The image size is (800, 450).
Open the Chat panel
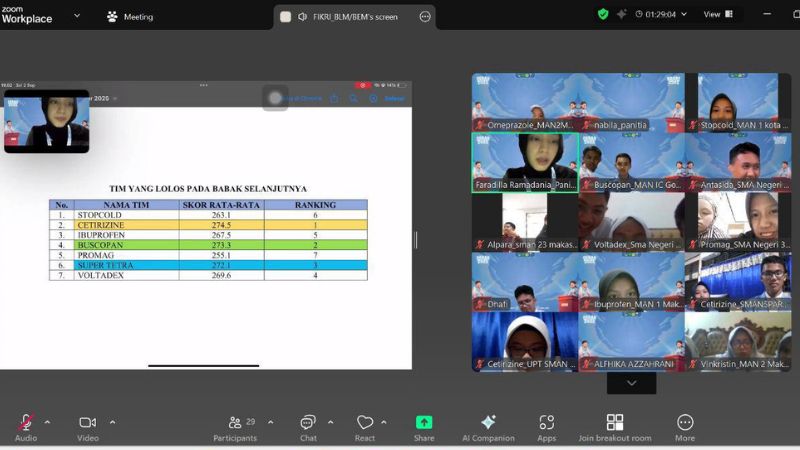tap(308, 423)
